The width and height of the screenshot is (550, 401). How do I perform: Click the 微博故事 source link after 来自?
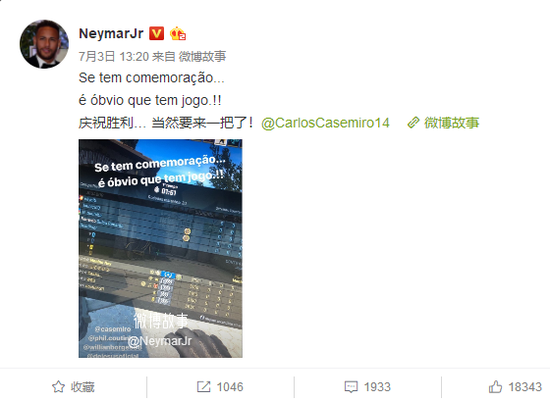pos(202,56)
